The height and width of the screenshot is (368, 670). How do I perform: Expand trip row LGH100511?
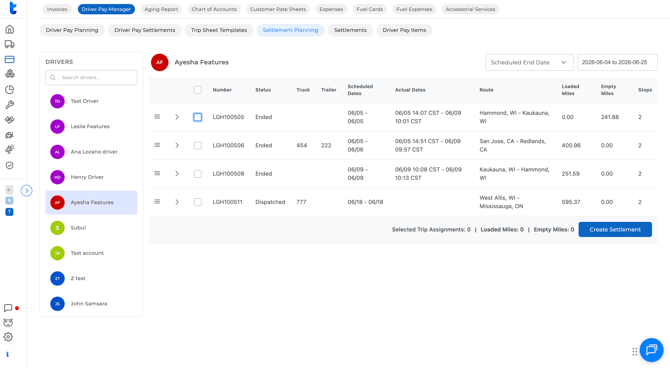pos(177,202)
